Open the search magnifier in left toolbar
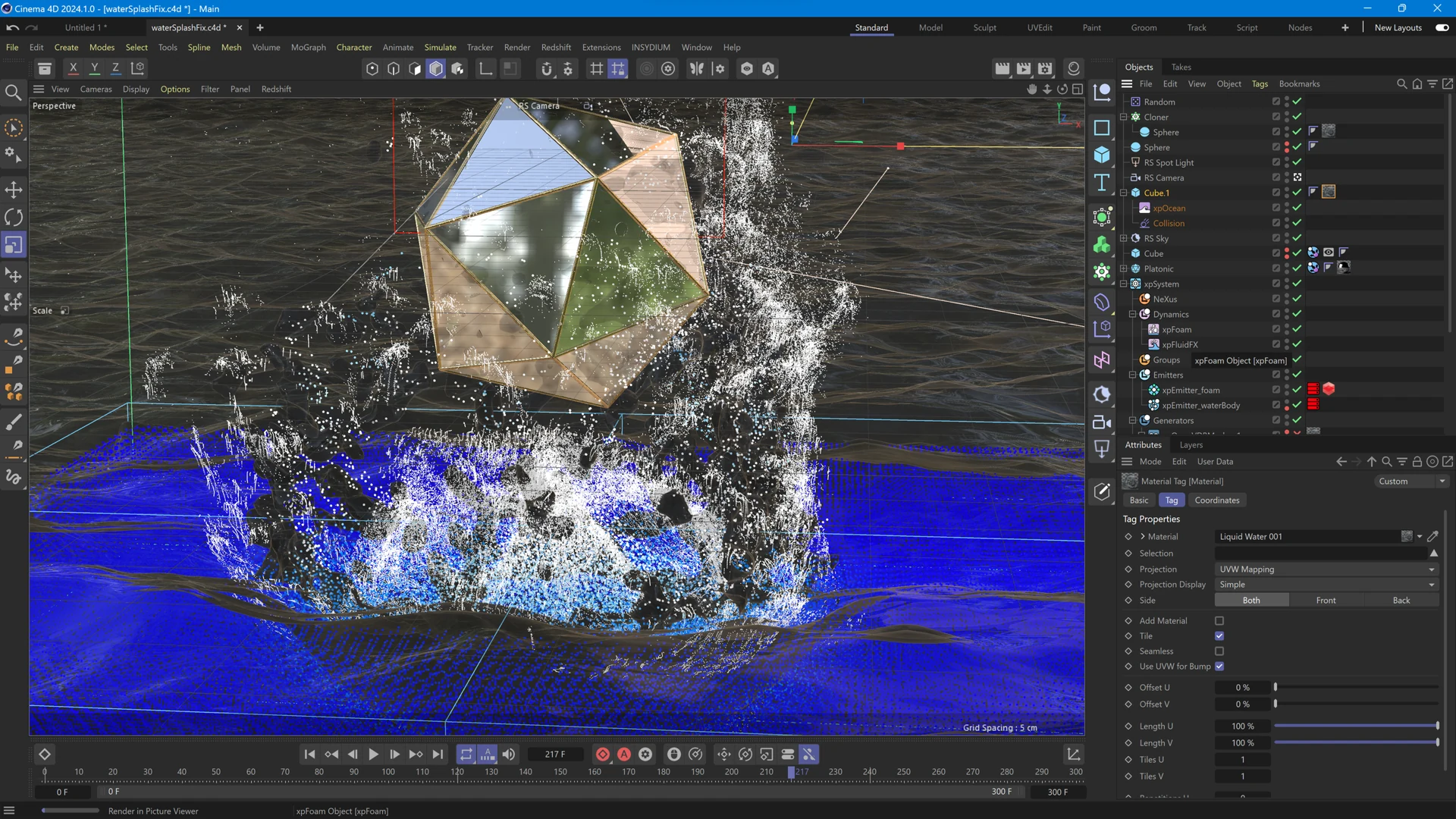 pyautogui.click(x=14, y=93)
